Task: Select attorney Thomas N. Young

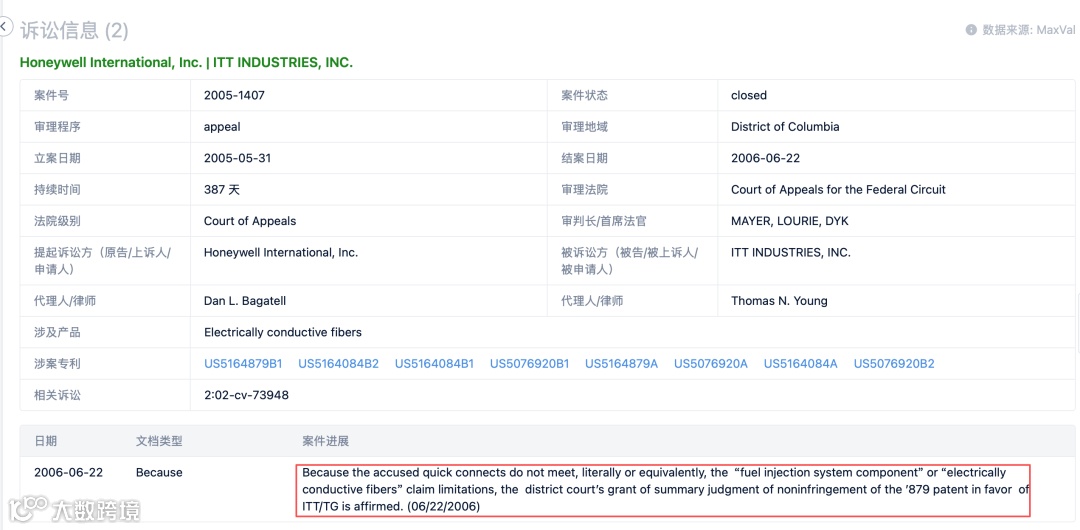Action: (779, 300)
